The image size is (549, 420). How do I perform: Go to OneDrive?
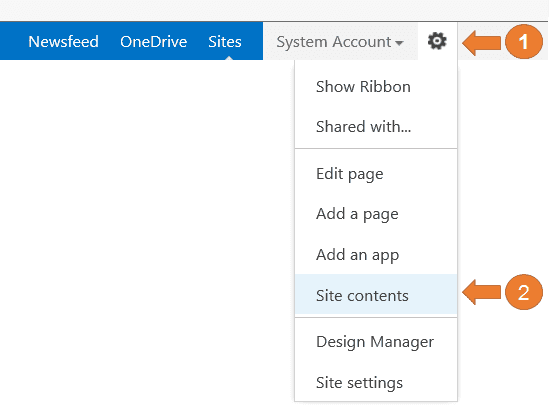[154, 42]
